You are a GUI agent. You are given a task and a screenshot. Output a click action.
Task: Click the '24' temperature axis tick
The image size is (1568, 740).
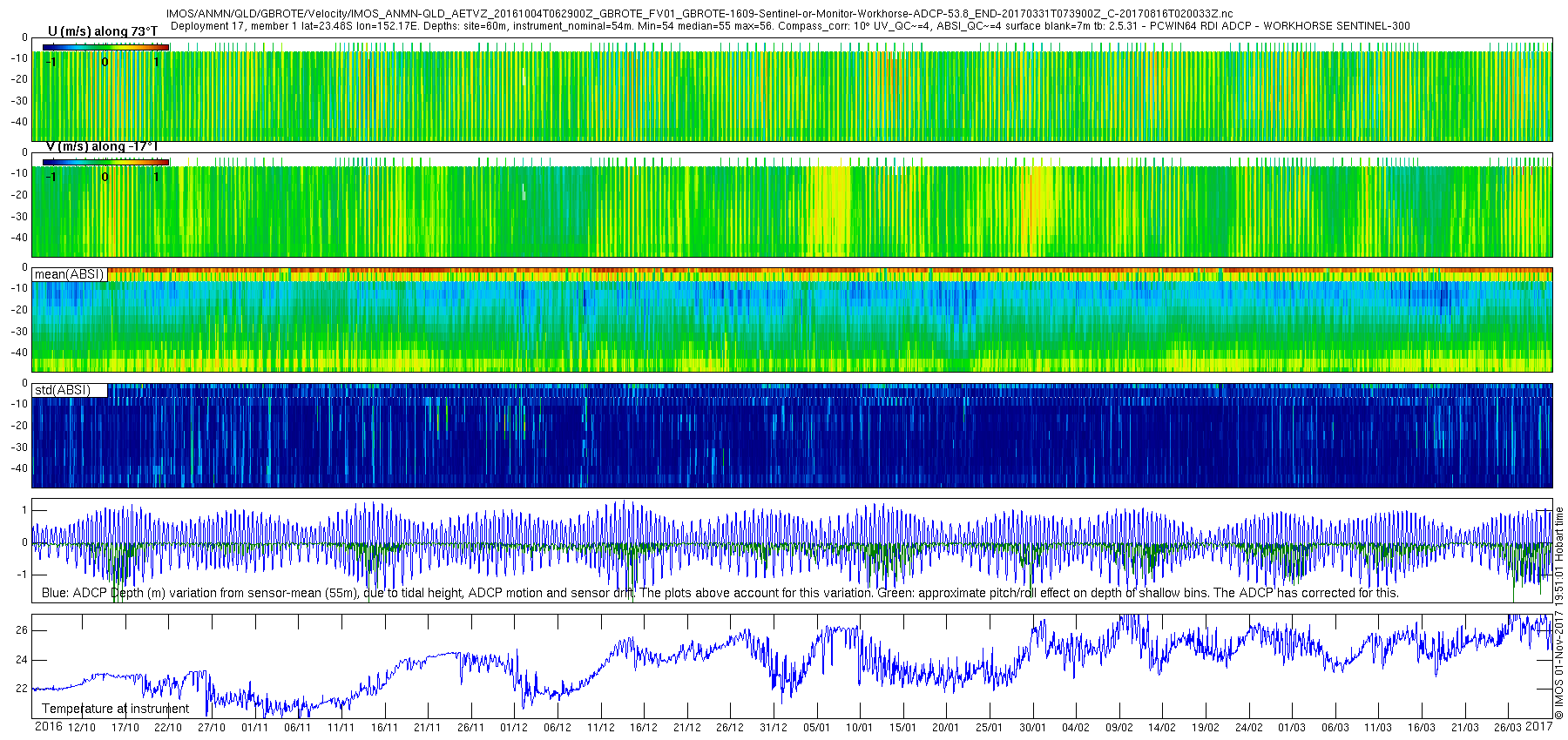coord(22,660)
